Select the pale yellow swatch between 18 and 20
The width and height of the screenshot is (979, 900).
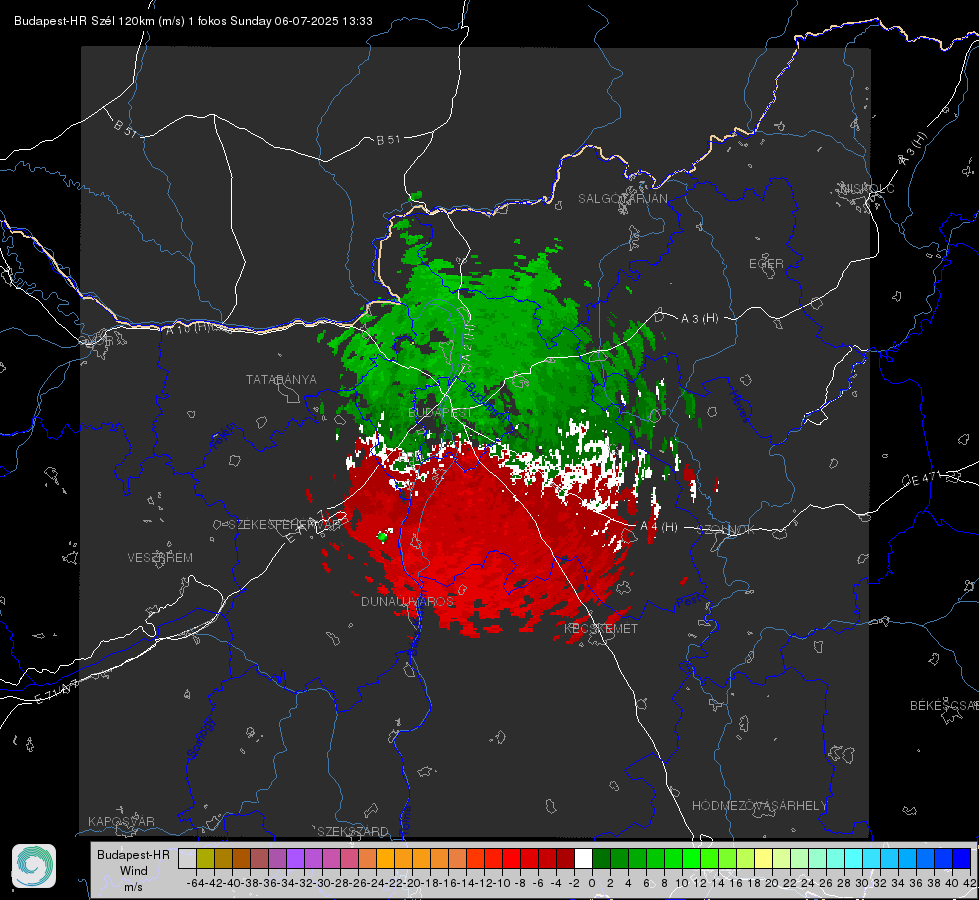763,858
